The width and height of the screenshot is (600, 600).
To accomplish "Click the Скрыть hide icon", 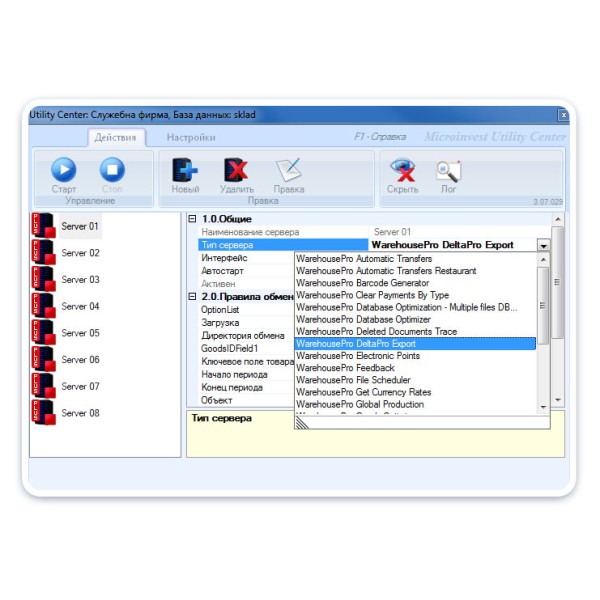I will click(402, 170).
